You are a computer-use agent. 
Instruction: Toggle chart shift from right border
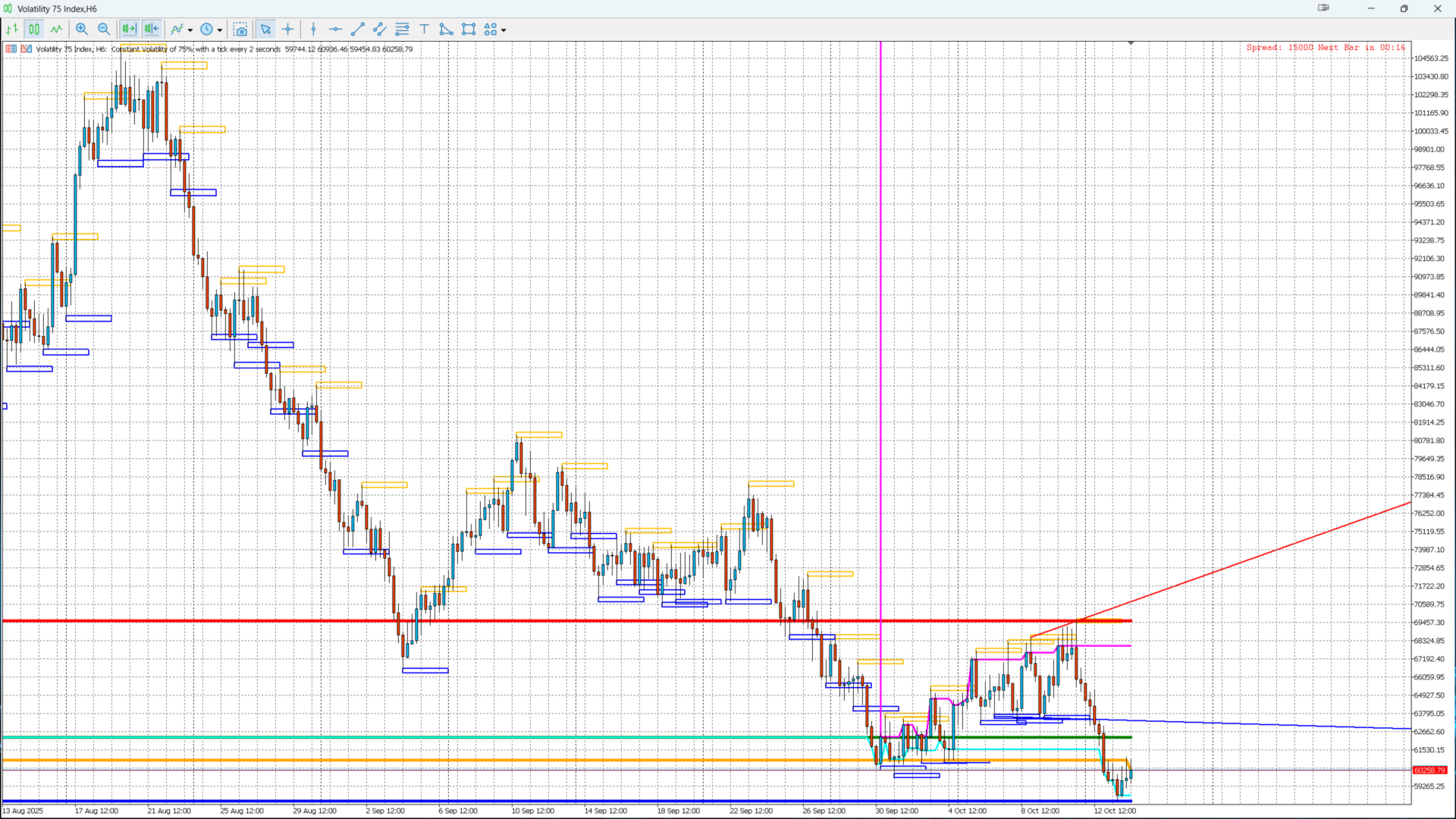tap(152, 29)
